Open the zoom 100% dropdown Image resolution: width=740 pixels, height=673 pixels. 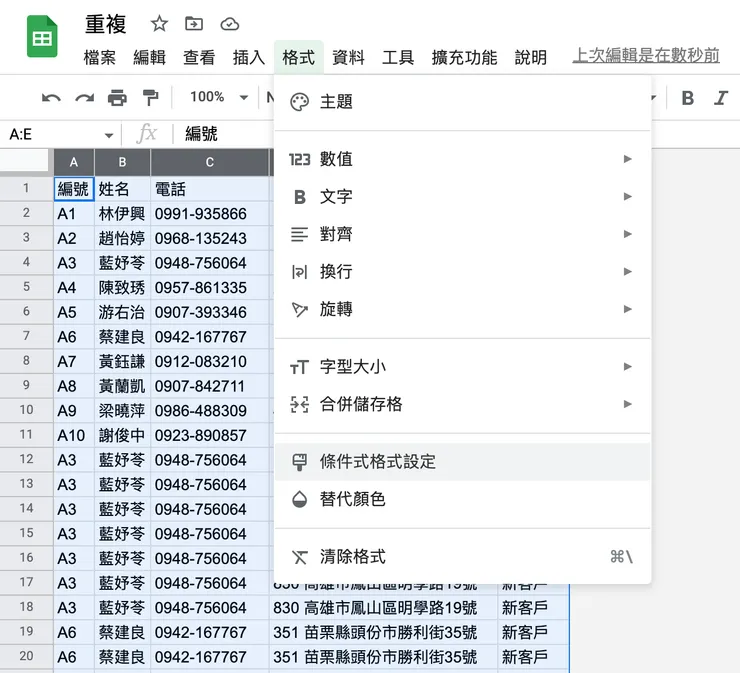coord(219,97)
